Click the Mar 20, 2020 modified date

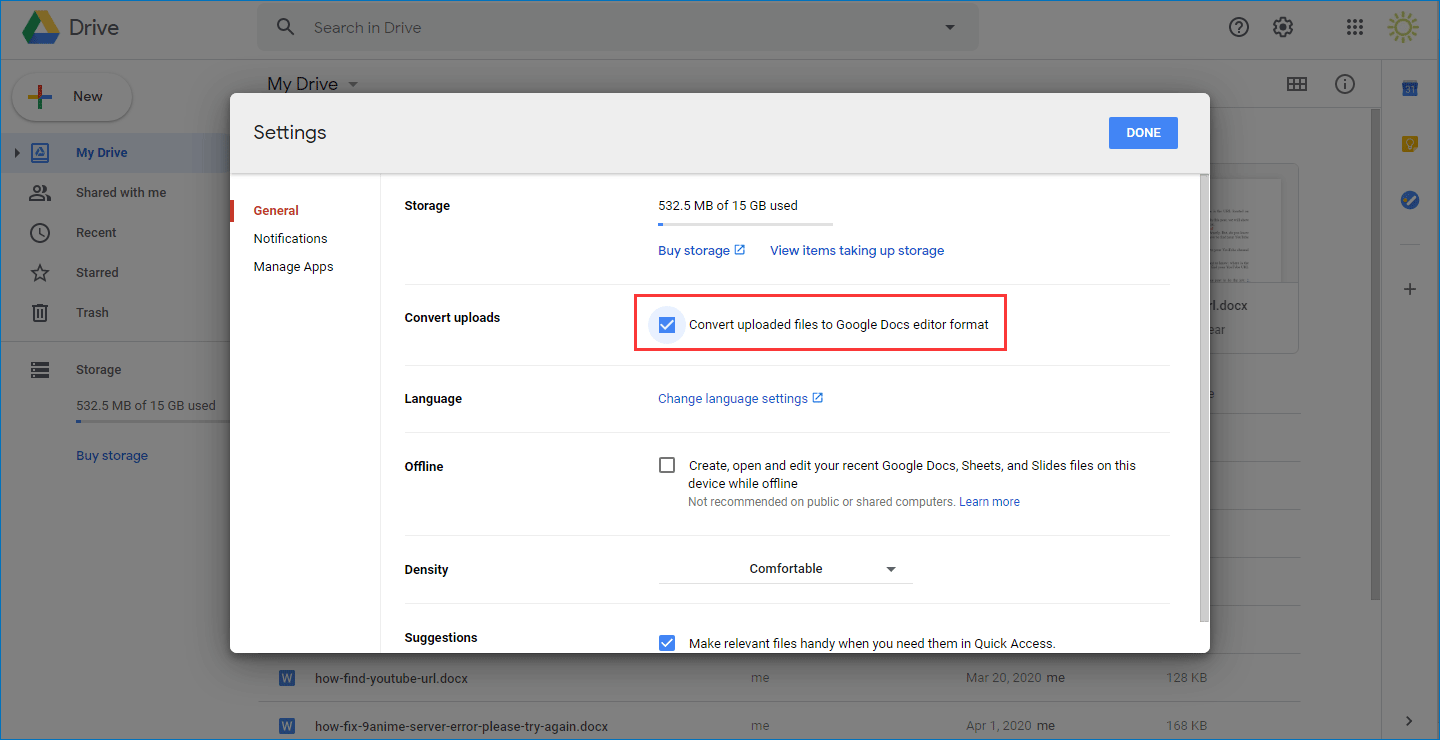1004,678
